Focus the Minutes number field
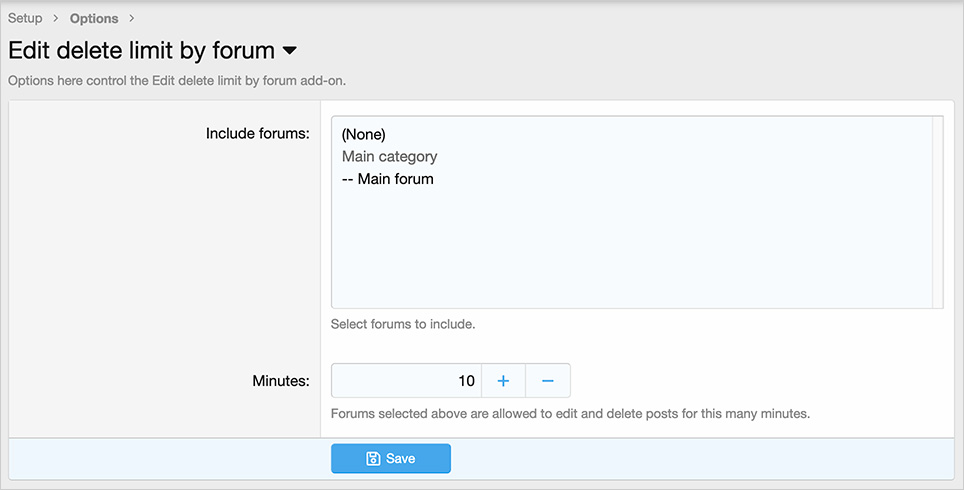The height and width of the screenshot is (490, 964). [x=406, y=381]
